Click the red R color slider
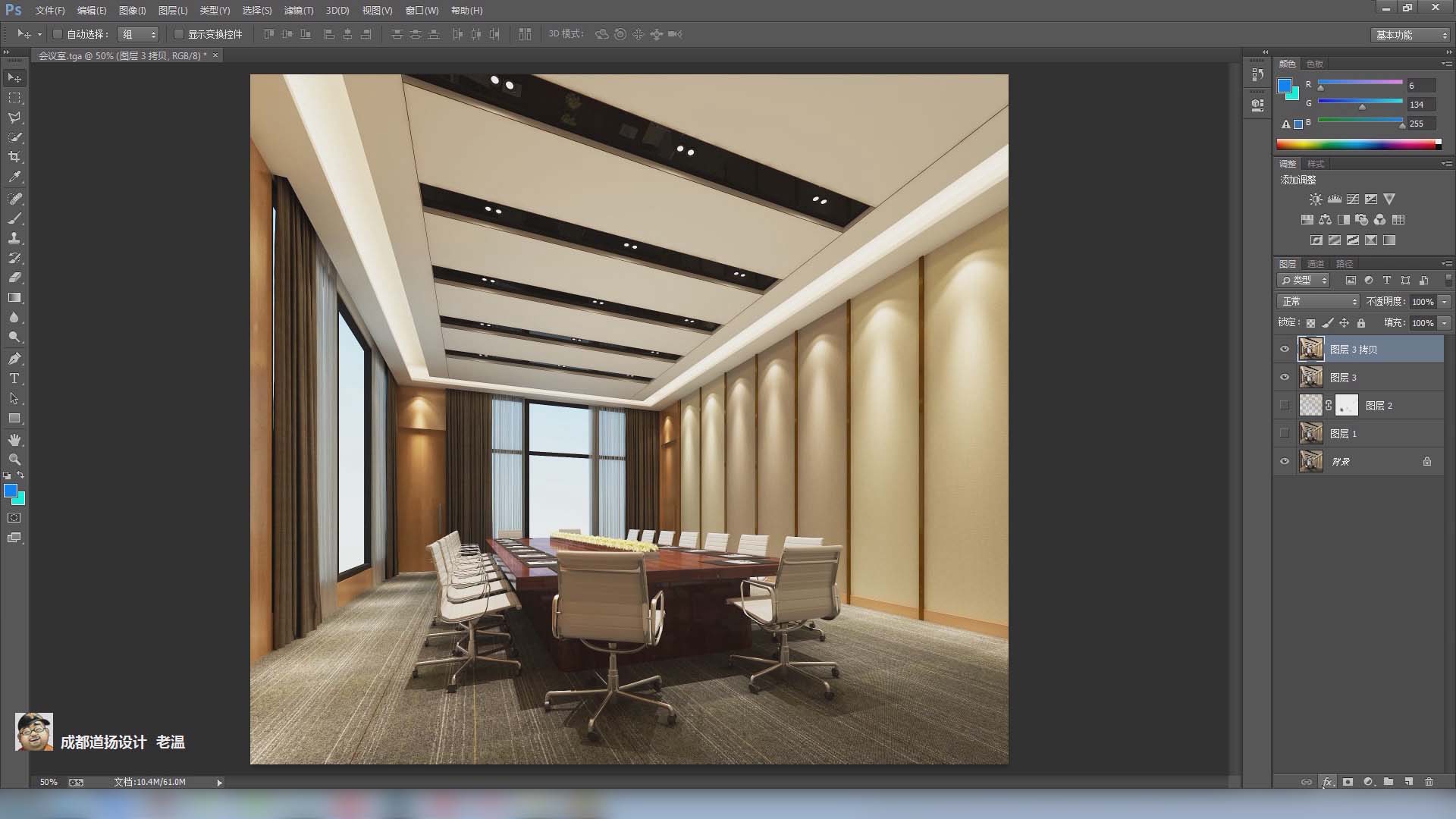 coord(1360,83)
